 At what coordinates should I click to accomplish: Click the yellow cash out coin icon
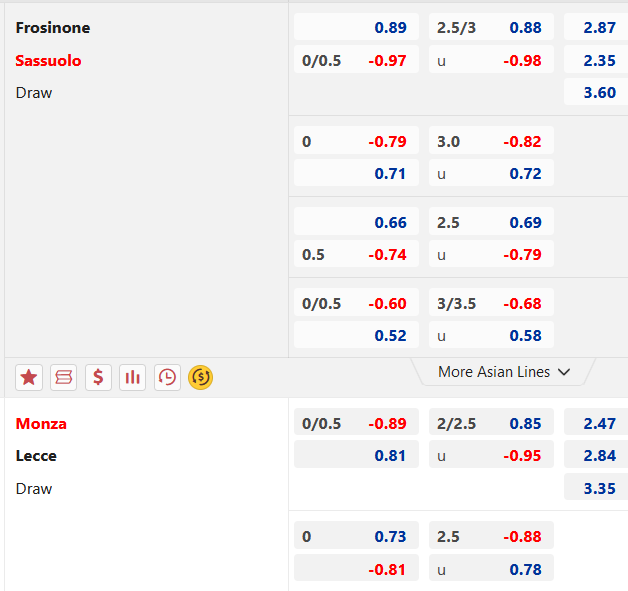point(200,377)
